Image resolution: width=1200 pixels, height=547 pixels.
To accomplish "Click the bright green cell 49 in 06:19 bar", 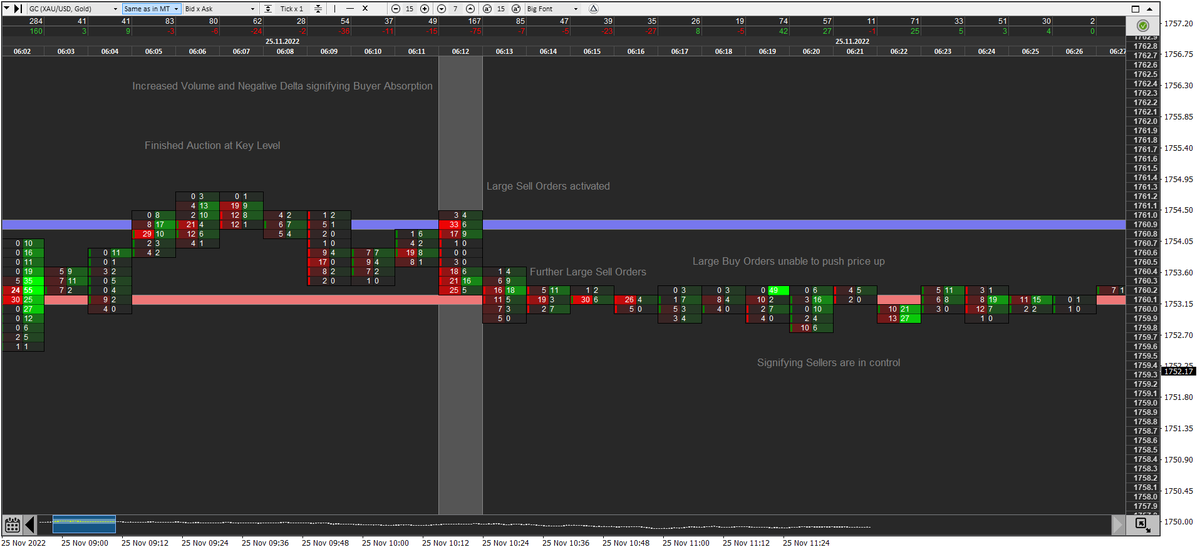I will (x=773, y=290).
